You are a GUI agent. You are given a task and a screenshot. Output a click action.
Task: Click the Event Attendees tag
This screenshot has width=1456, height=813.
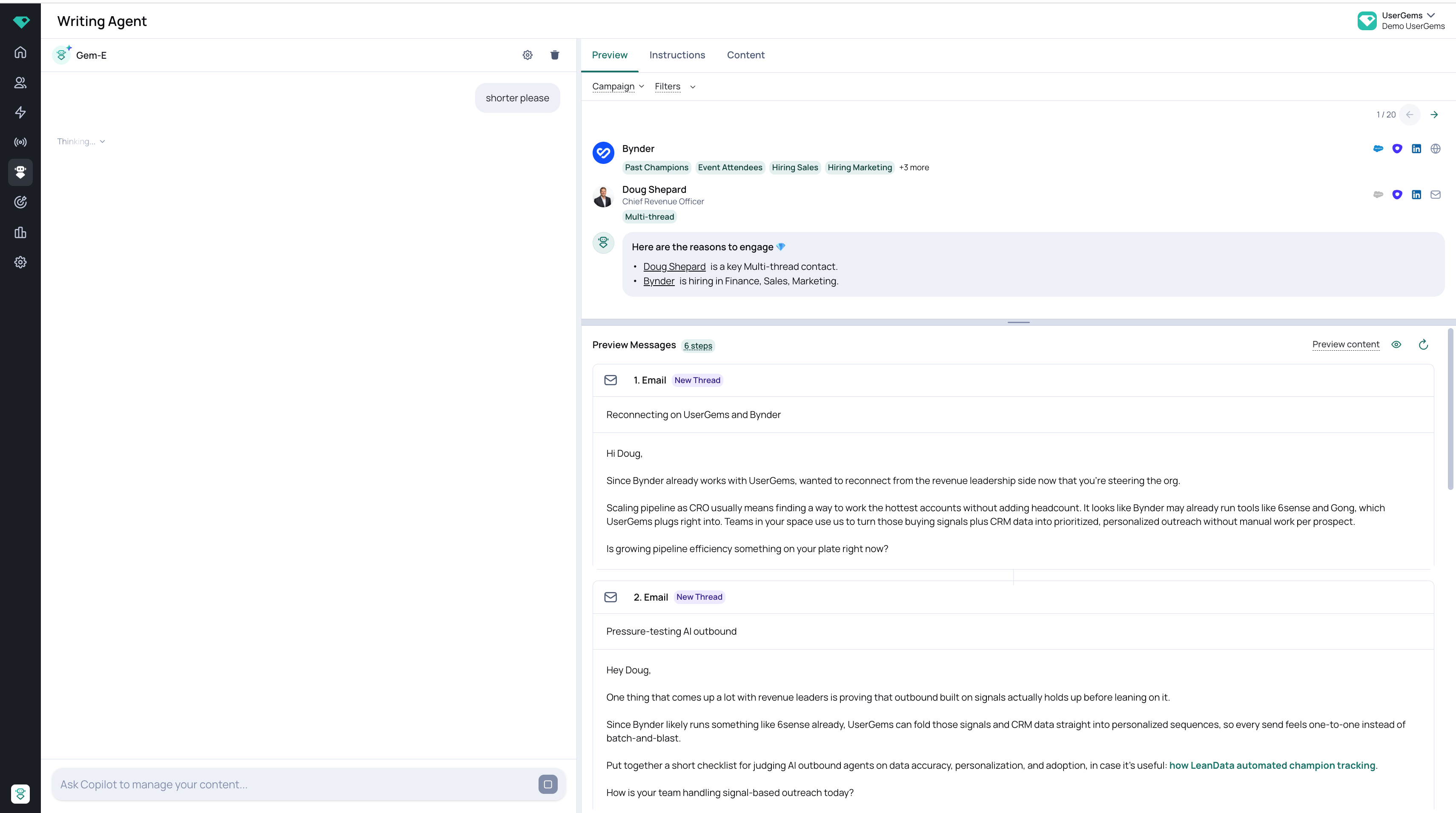coord(730,167)
